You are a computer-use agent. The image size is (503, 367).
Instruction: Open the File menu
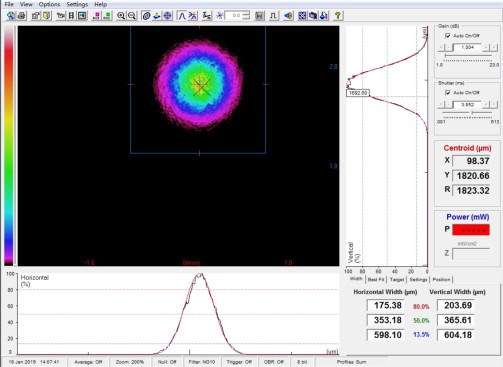tap(9, 4)
